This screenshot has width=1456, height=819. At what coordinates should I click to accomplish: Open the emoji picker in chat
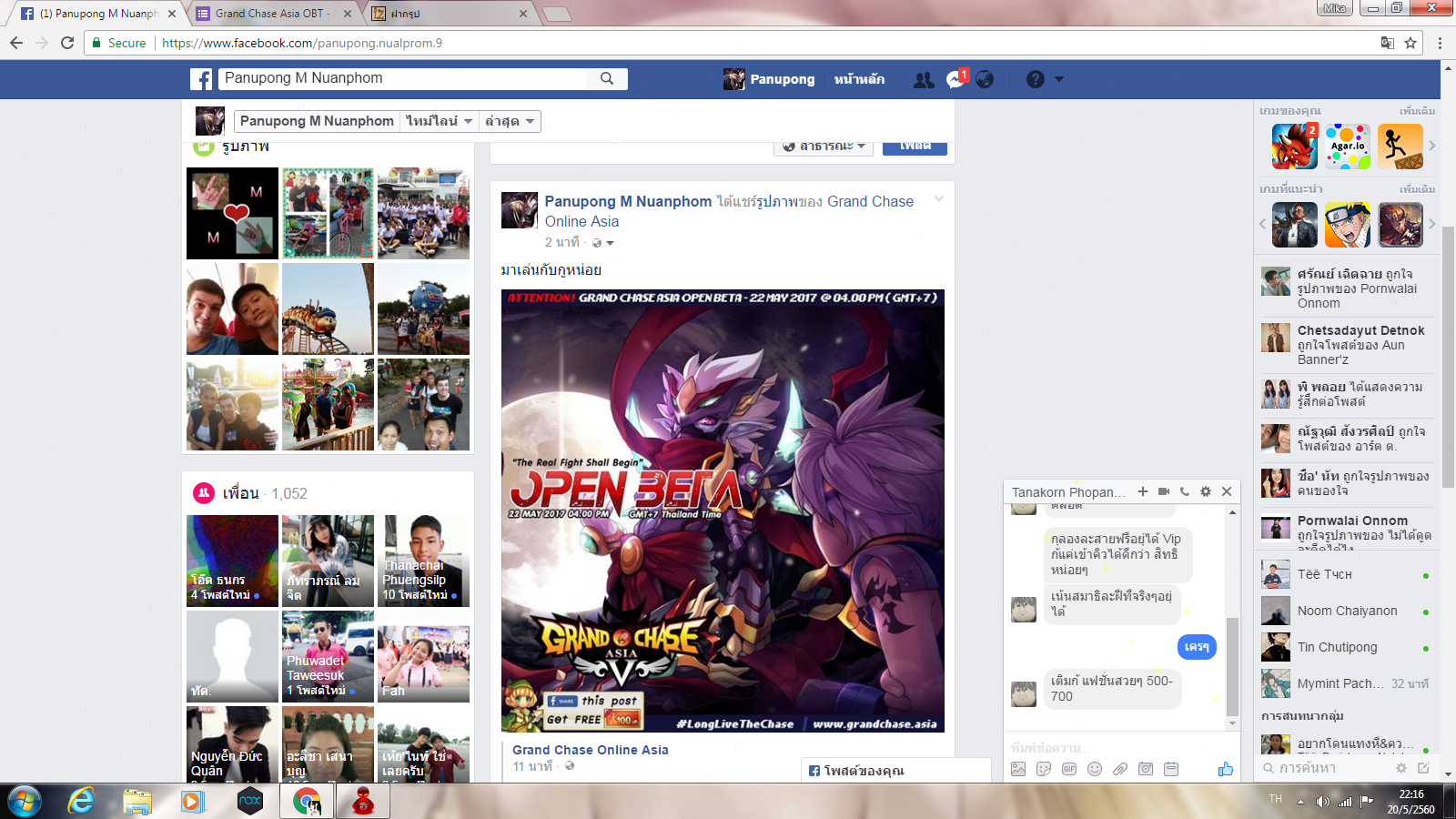(1095, 769)
